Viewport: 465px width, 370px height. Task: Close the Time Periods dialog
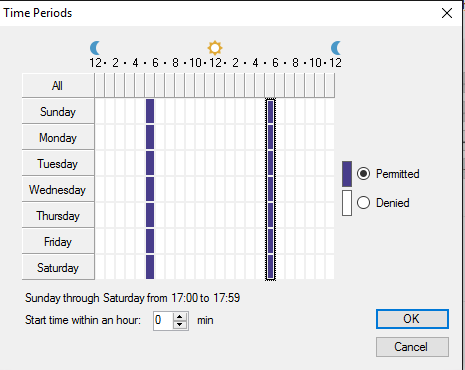pos(447,13)
